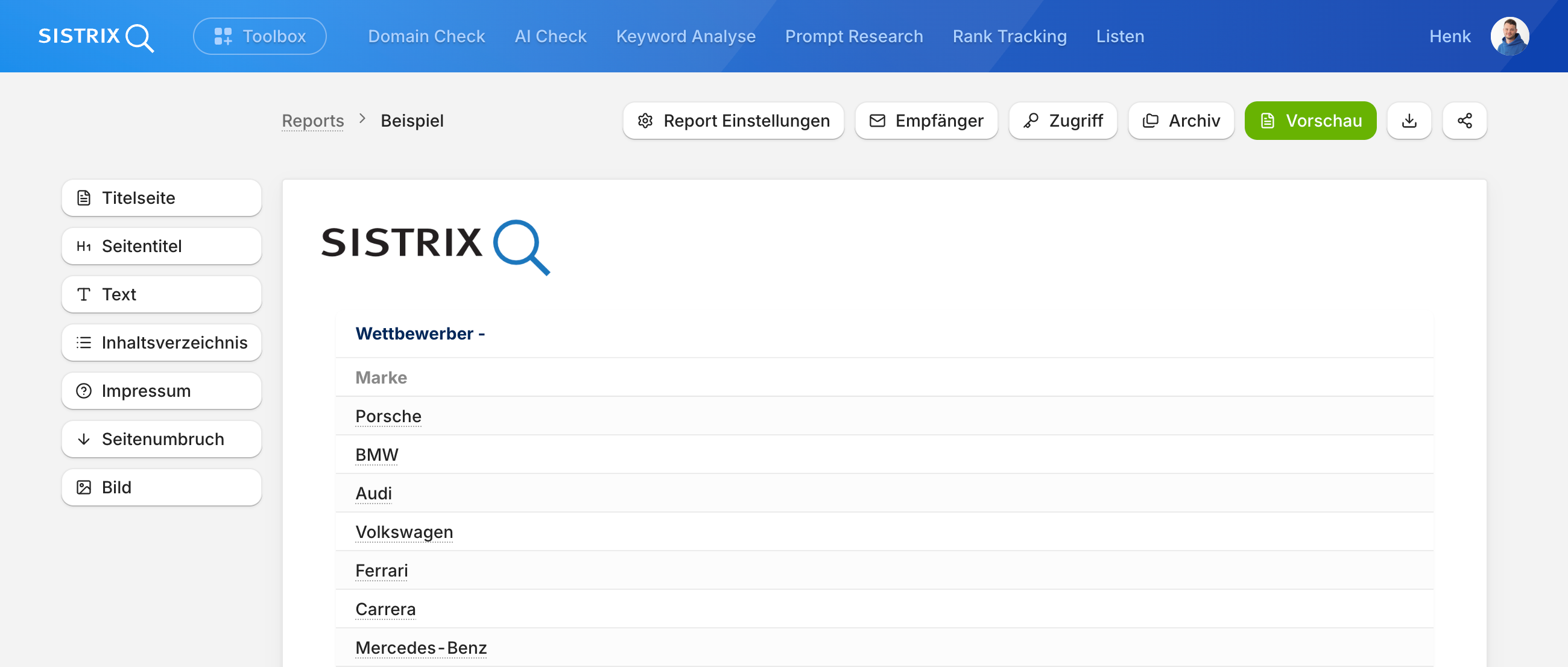Add a Seitentitel element
Screen dimensions: 1568x667
(x=161, y=246)
